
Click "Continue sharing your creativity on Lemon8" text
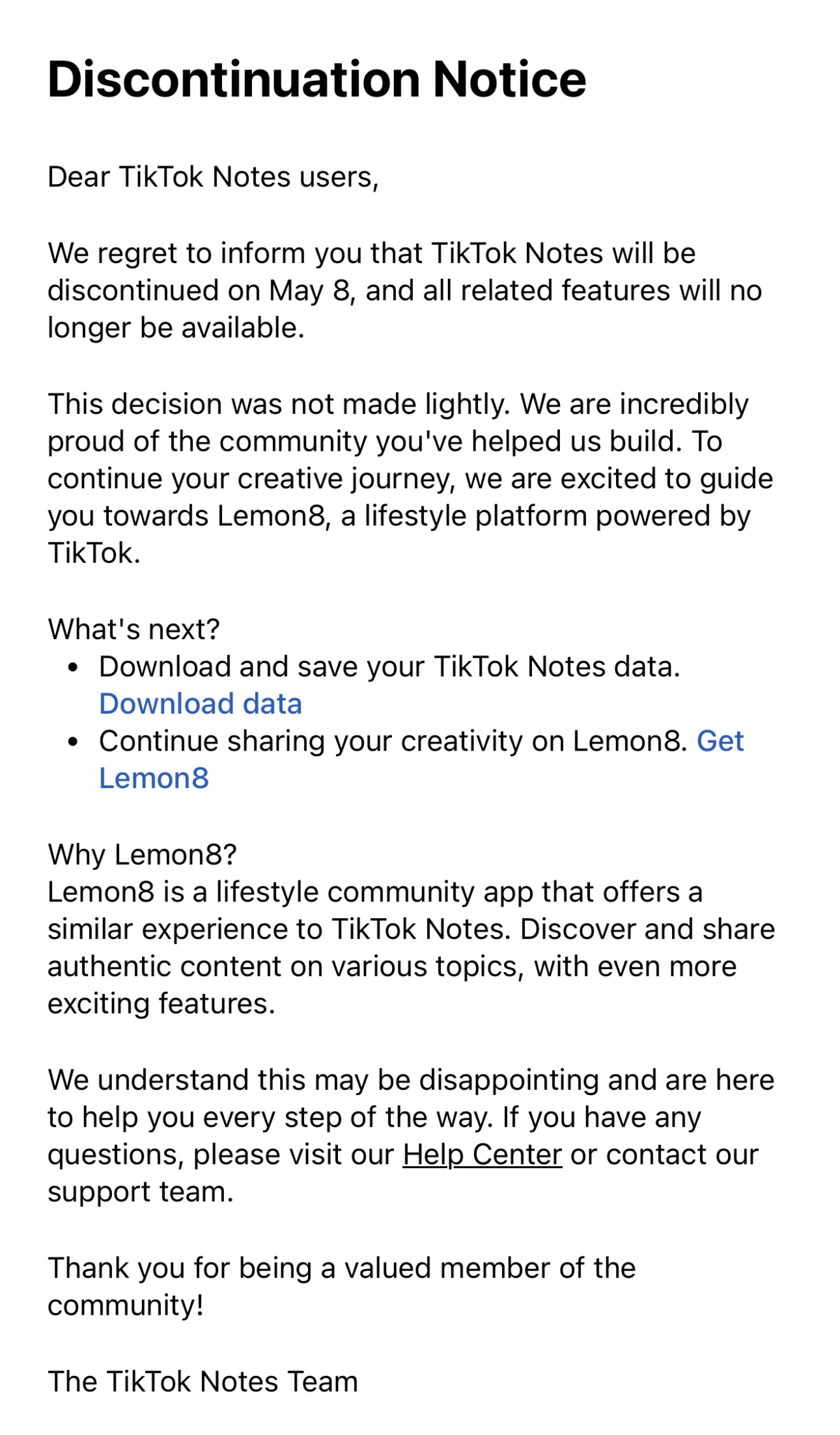pos(393,741)
